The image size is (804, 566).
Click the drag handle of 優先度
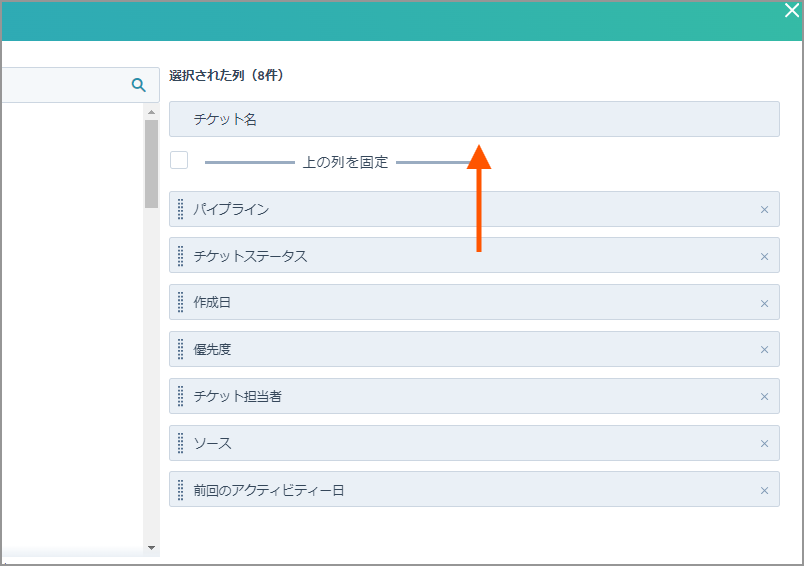click(180, 349)
